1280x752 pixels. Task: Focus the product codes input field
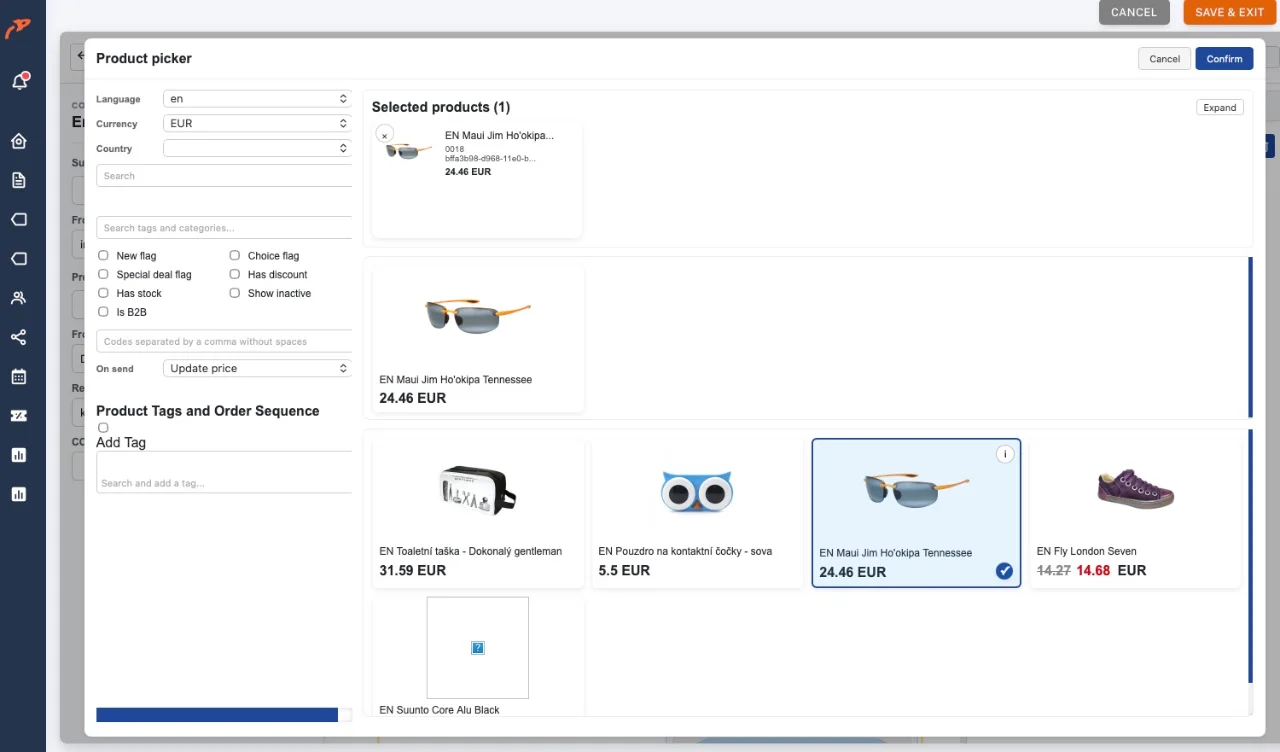pos(224,341)
